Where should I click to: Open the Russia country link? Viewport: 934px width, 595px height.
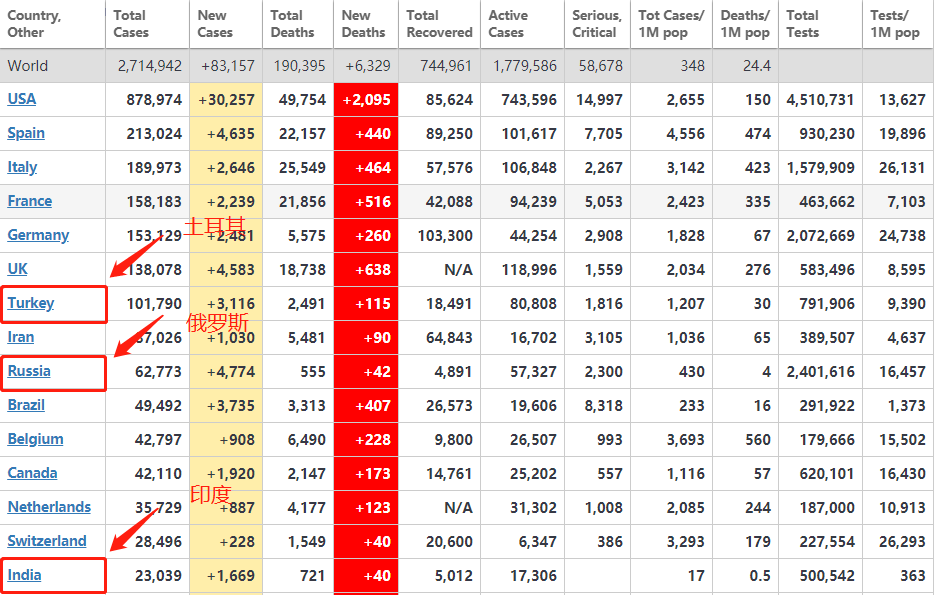tap(29, 371)
